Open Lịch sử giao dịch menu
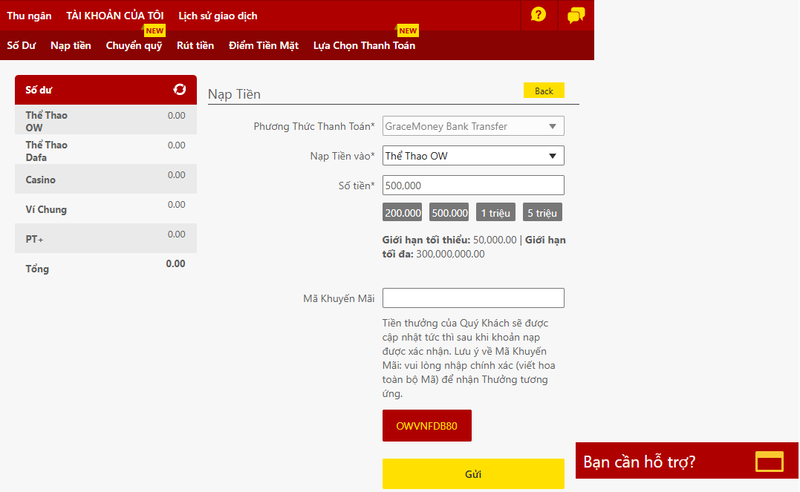The height and width of the screenshot is (492, 800). point(218,15)
